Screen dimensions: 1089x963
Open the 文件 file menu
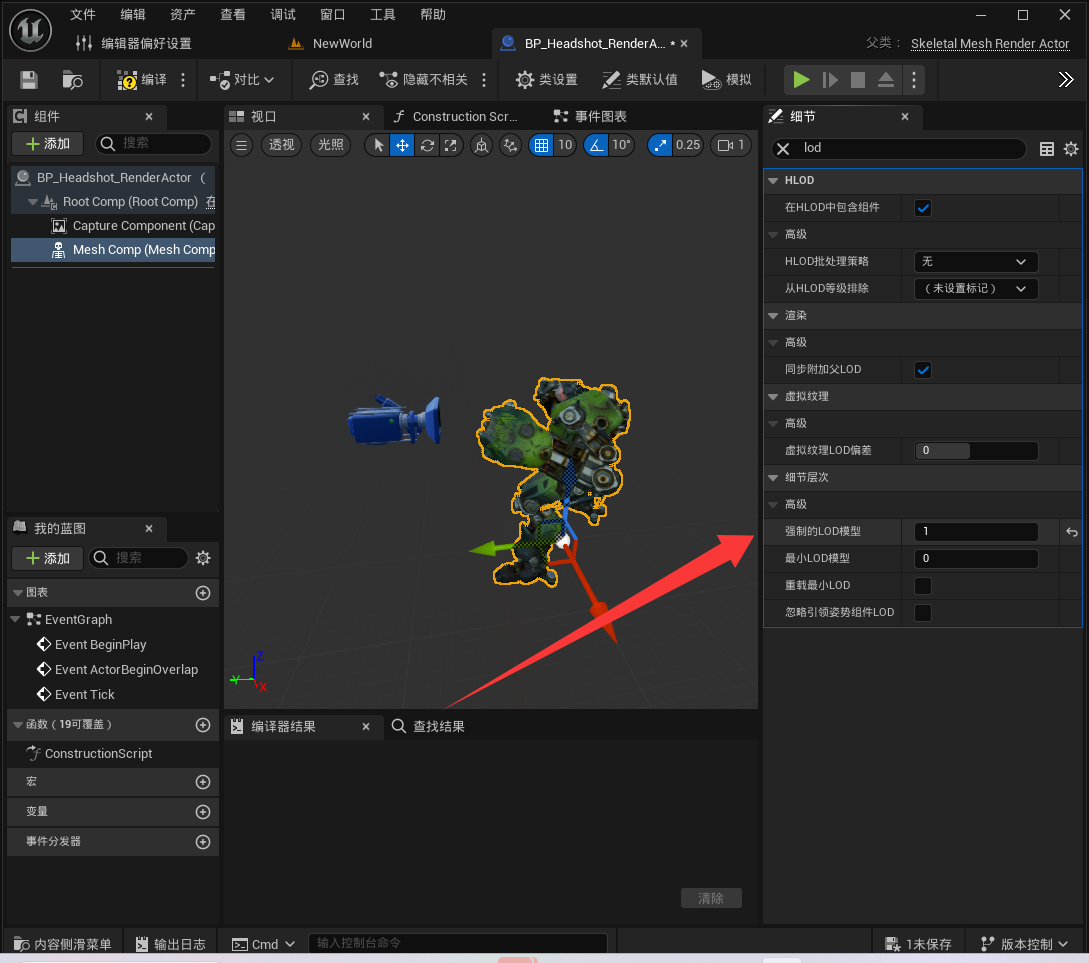[83, 15]
